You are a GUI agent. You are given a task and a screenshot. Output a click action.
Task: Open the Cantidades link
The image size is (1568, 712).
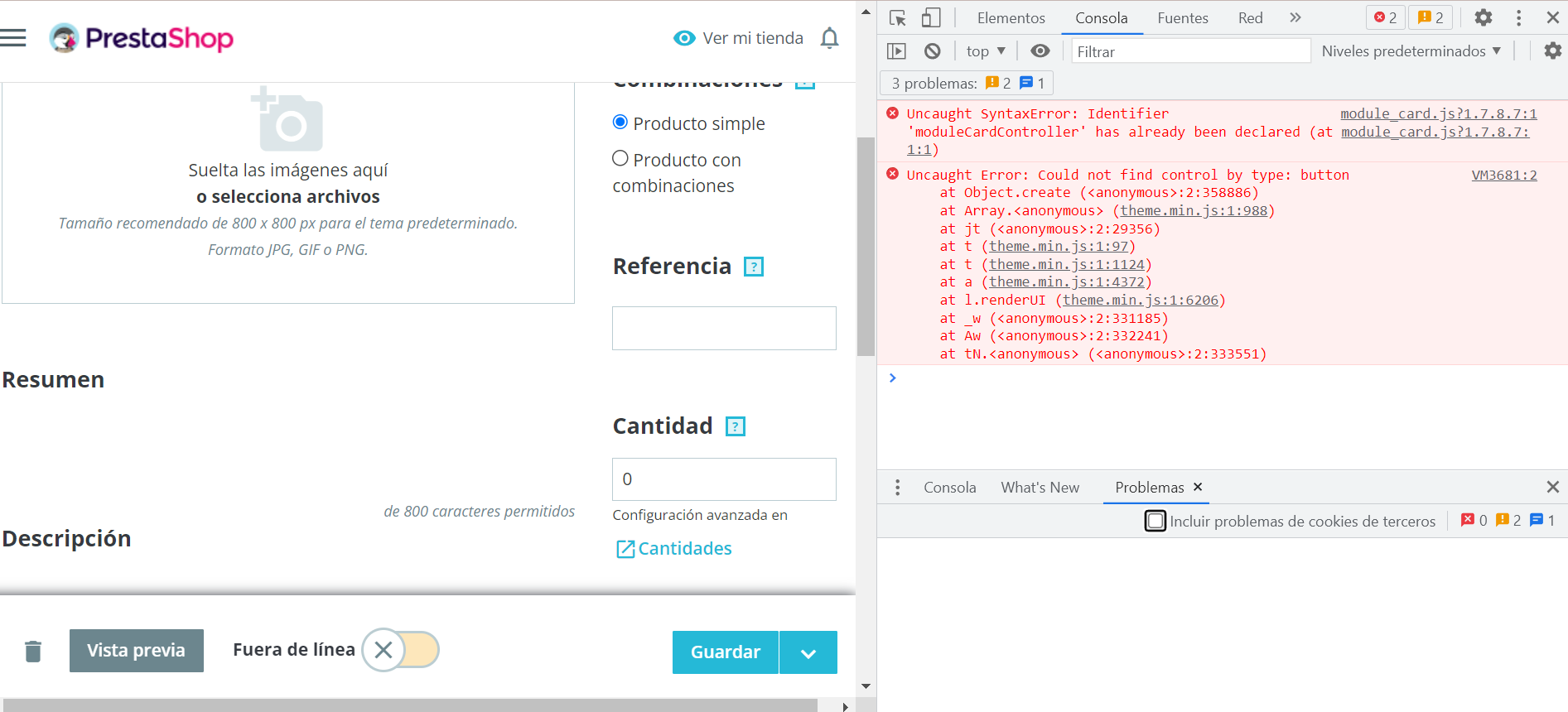pos(685,549)
